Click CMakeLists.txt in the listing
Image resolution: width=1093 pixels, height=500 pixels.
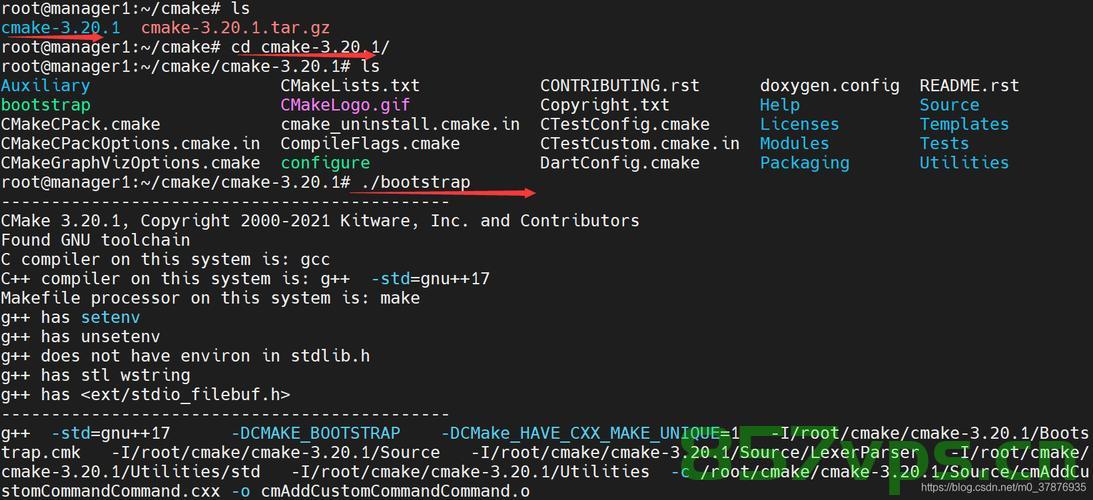pyautogui.click(x=351, y=86)
